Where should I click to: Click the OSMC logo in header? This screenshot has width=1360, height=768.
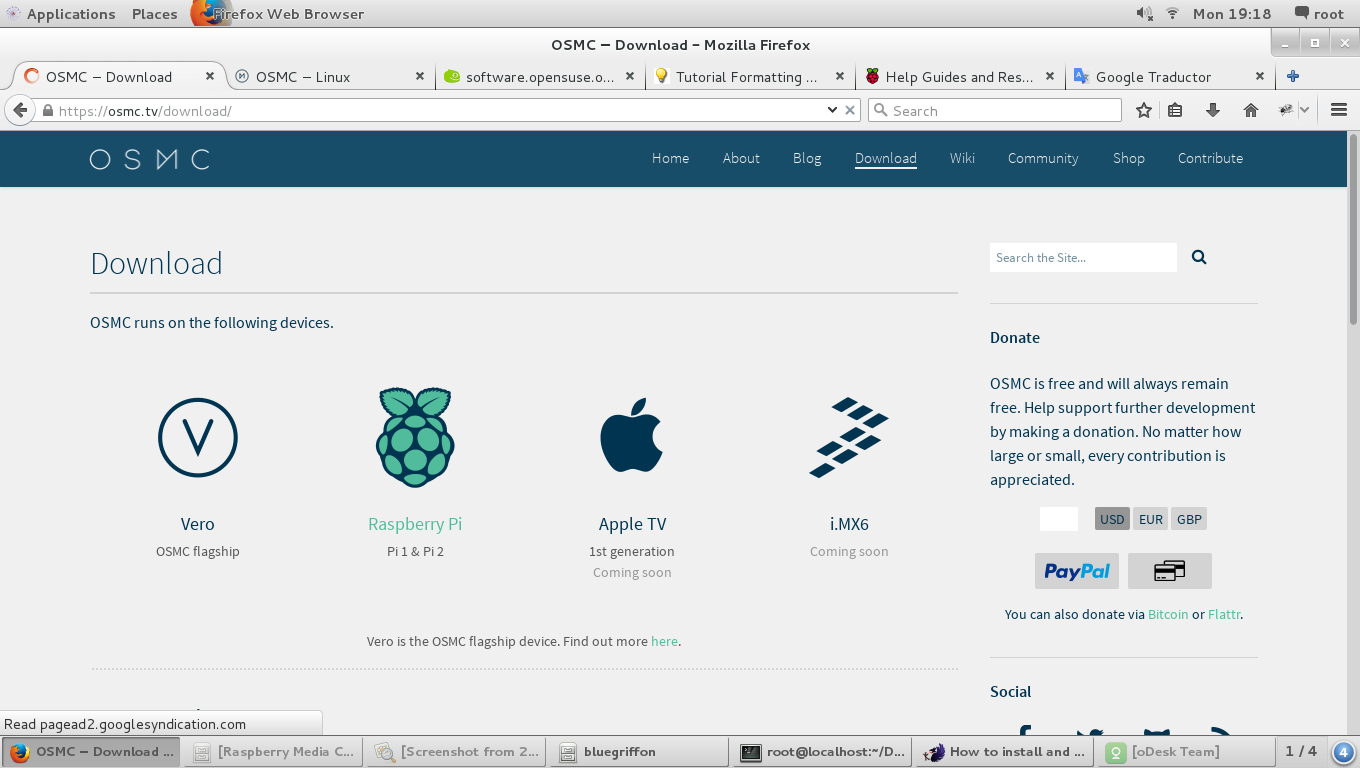pyautogui.click(x=150, y=159)
